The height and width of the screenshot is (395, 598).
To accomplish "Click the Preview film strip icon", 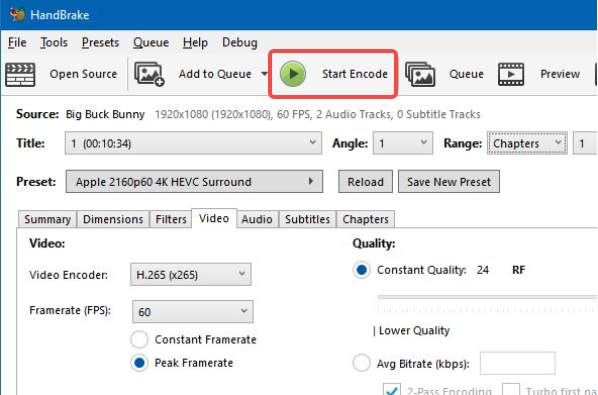I will [511, 74].
